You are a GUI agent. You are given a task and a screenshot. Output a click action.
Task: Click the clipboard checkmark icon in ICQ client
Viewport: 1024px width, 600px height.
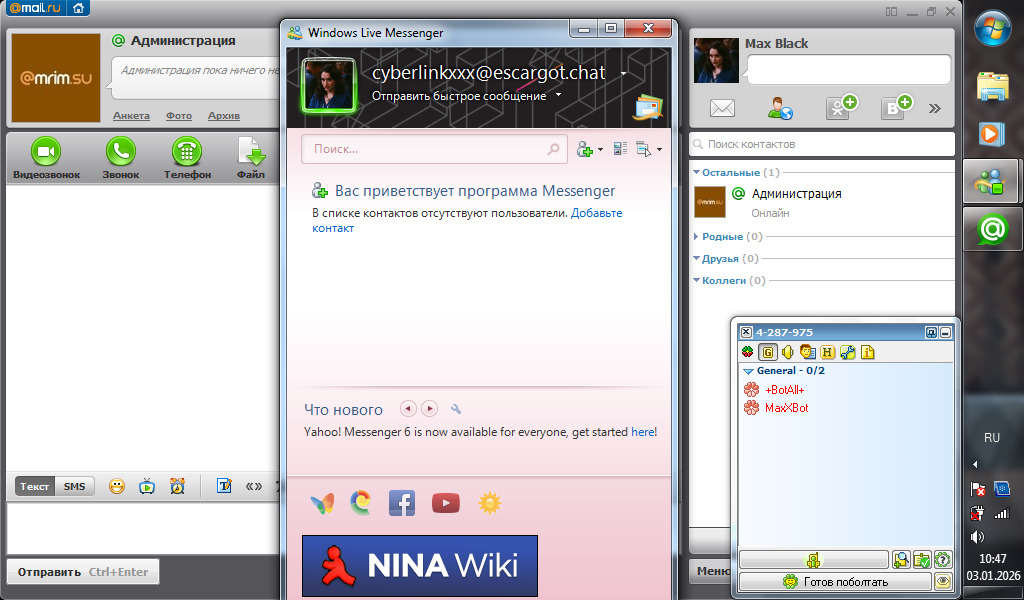click(921, 560)
